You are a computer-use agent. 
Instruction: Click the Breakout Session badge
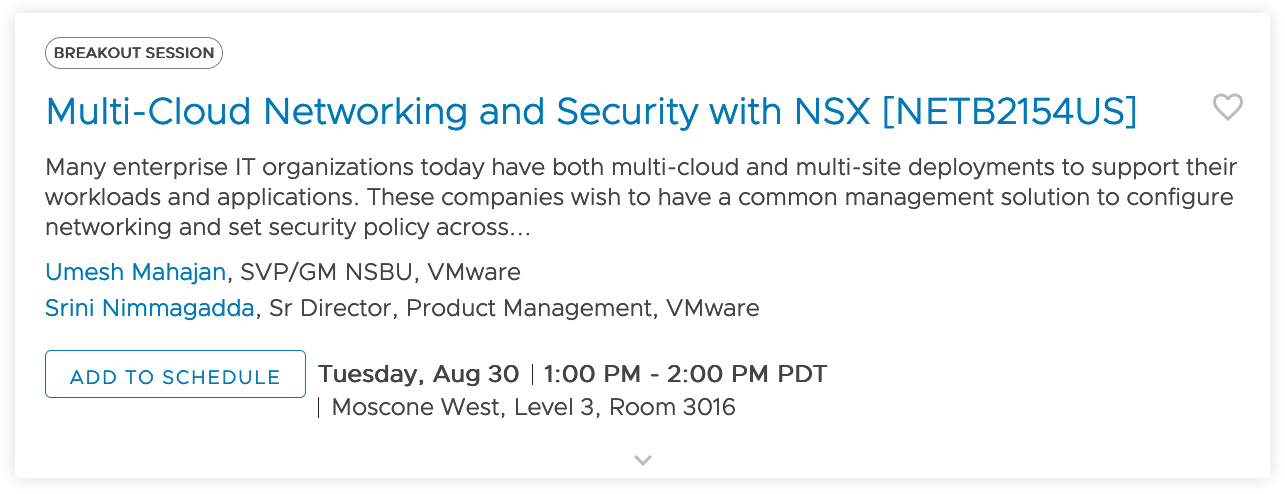click(x=134, y=53)
